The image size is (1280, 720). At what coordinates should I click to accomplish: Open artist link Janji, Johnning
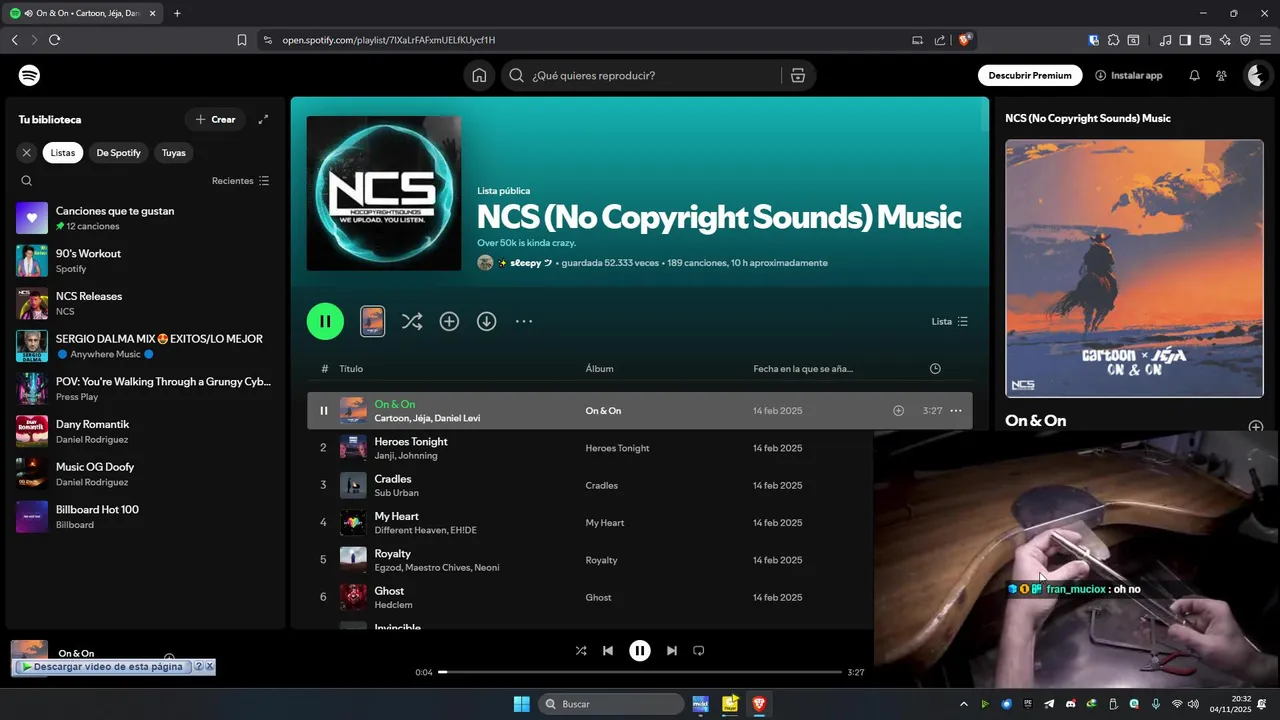[x=406, y=456]
